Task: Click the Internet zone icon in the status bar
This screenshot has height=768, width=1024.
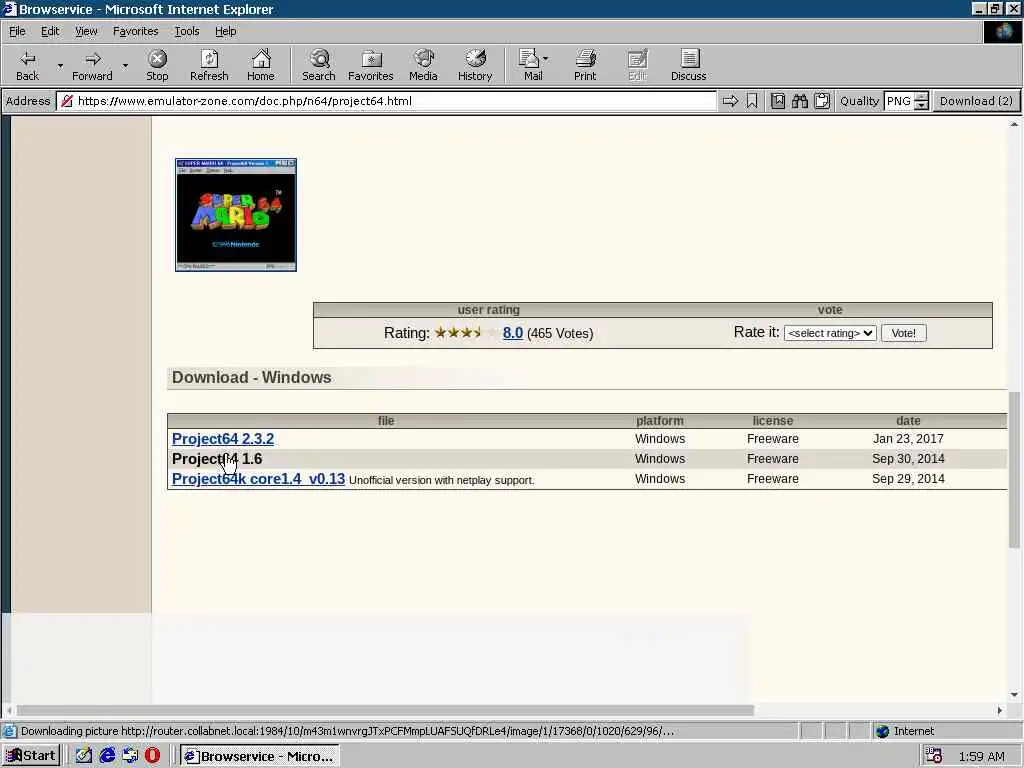Action: coord(882,731)
